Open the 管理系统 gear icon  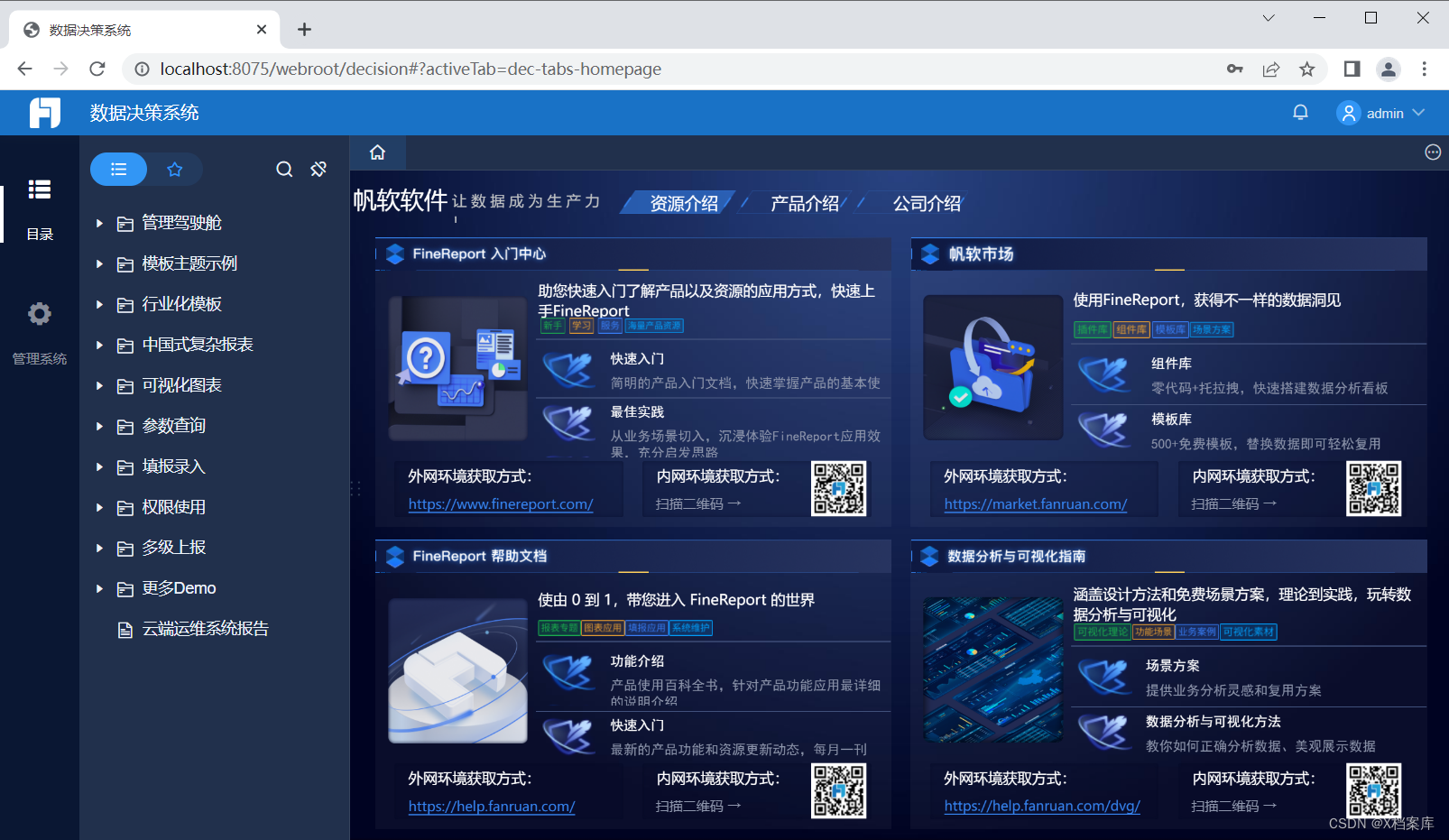[x=39, y=314]
